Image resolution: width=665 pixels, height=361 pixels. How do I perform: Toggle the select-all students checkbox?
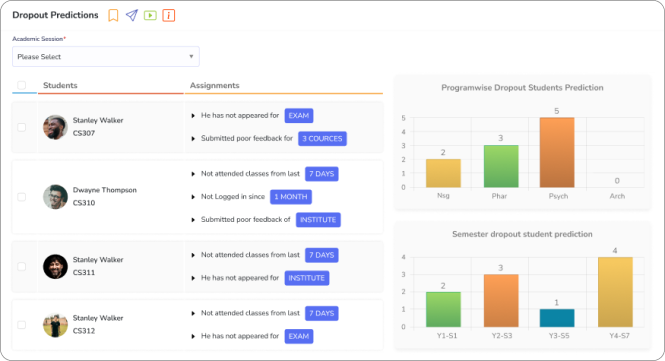pos(22,85)
